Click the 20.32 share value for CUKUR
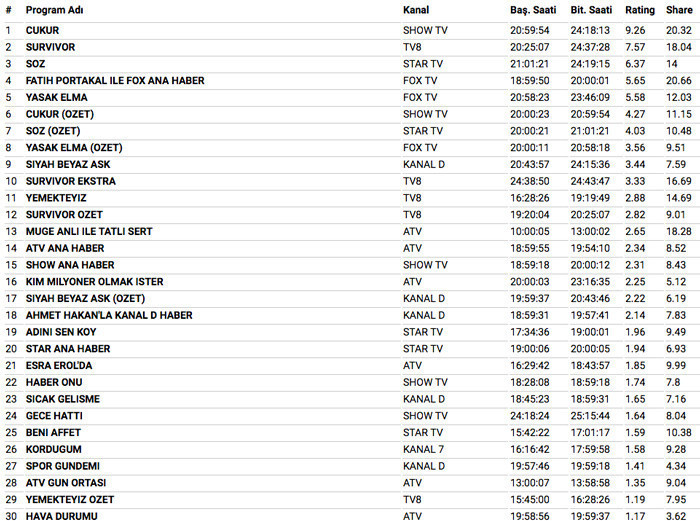Image resolution: width=700 pixels, height=521 pixels. [x=679, y=30]
